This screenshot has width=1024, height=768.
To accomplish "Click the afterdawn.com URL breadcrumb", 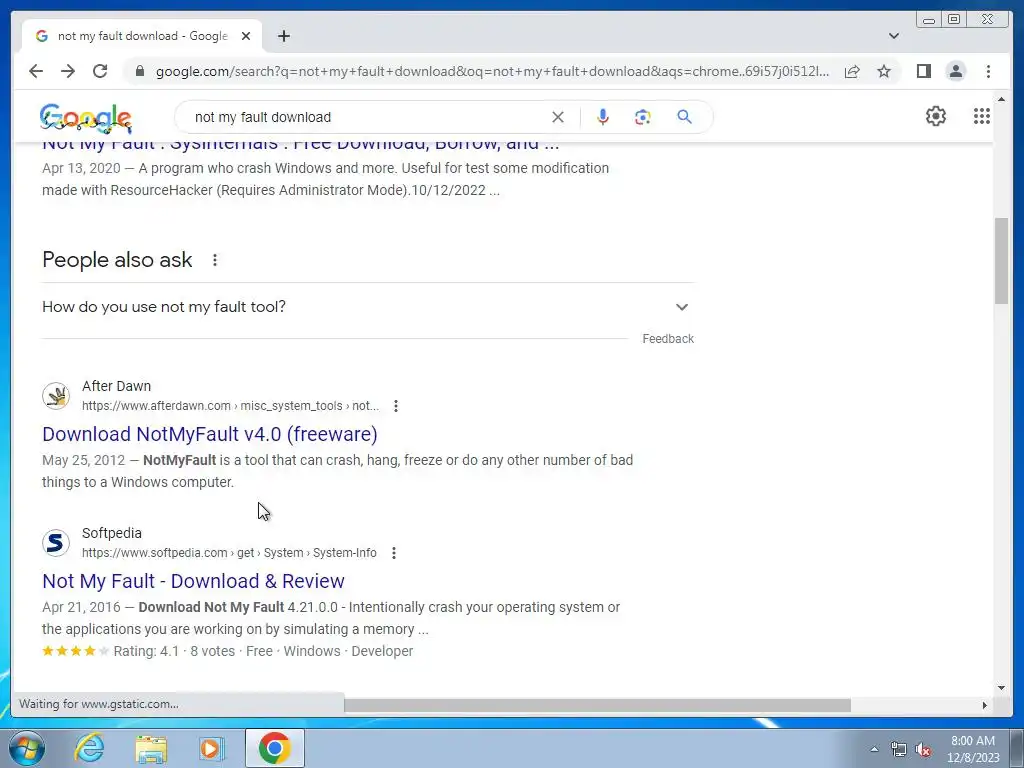I will (231, 406).
